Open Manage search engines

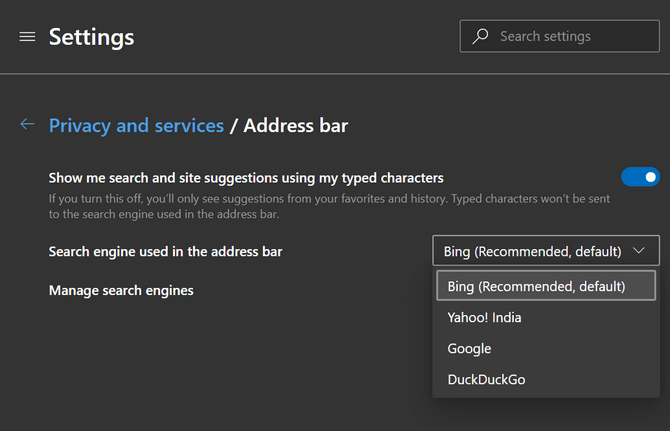click(x=121, y=290)
